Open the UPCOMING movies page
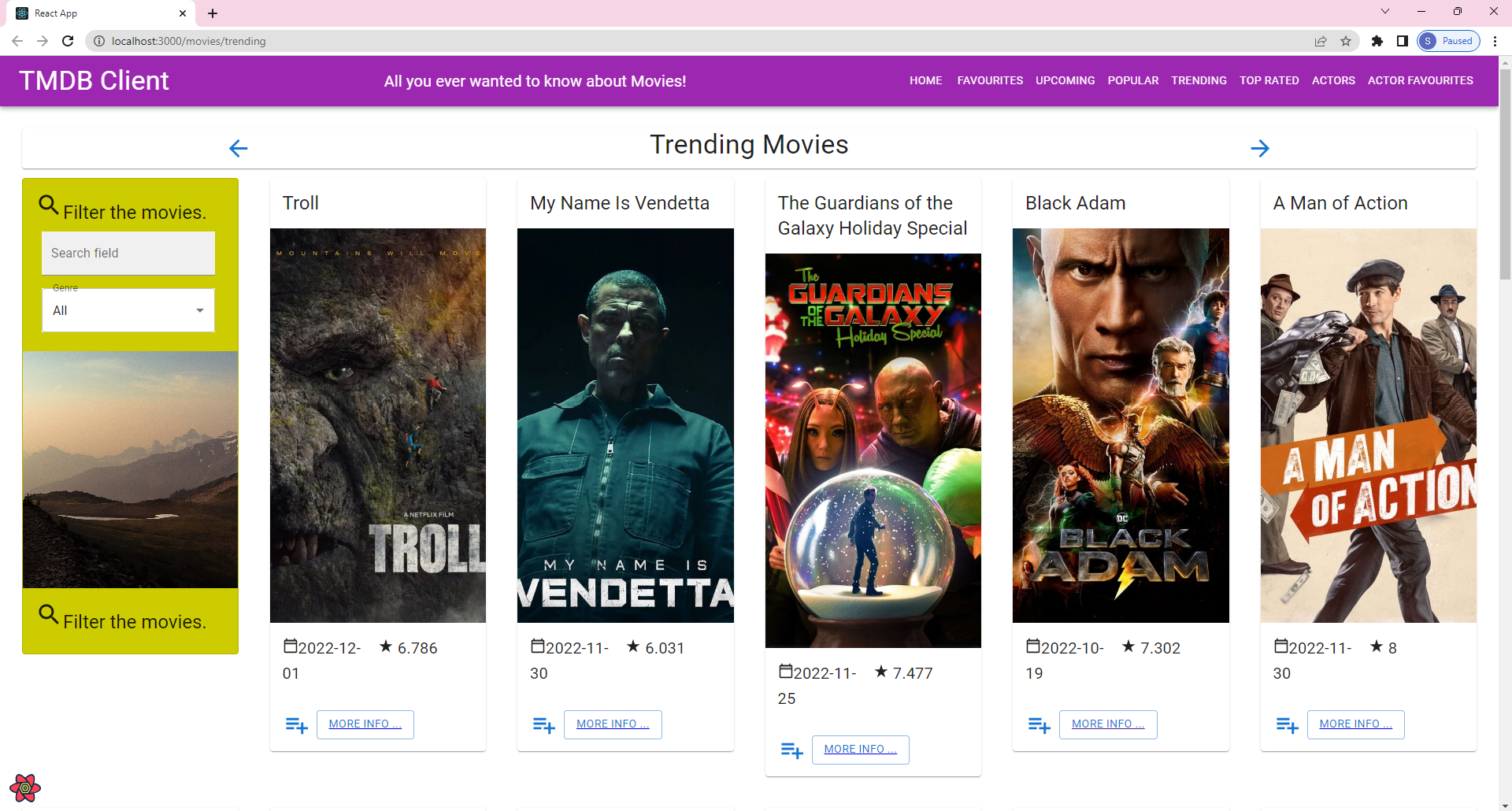1512x811 pixels. point(1065,80)
